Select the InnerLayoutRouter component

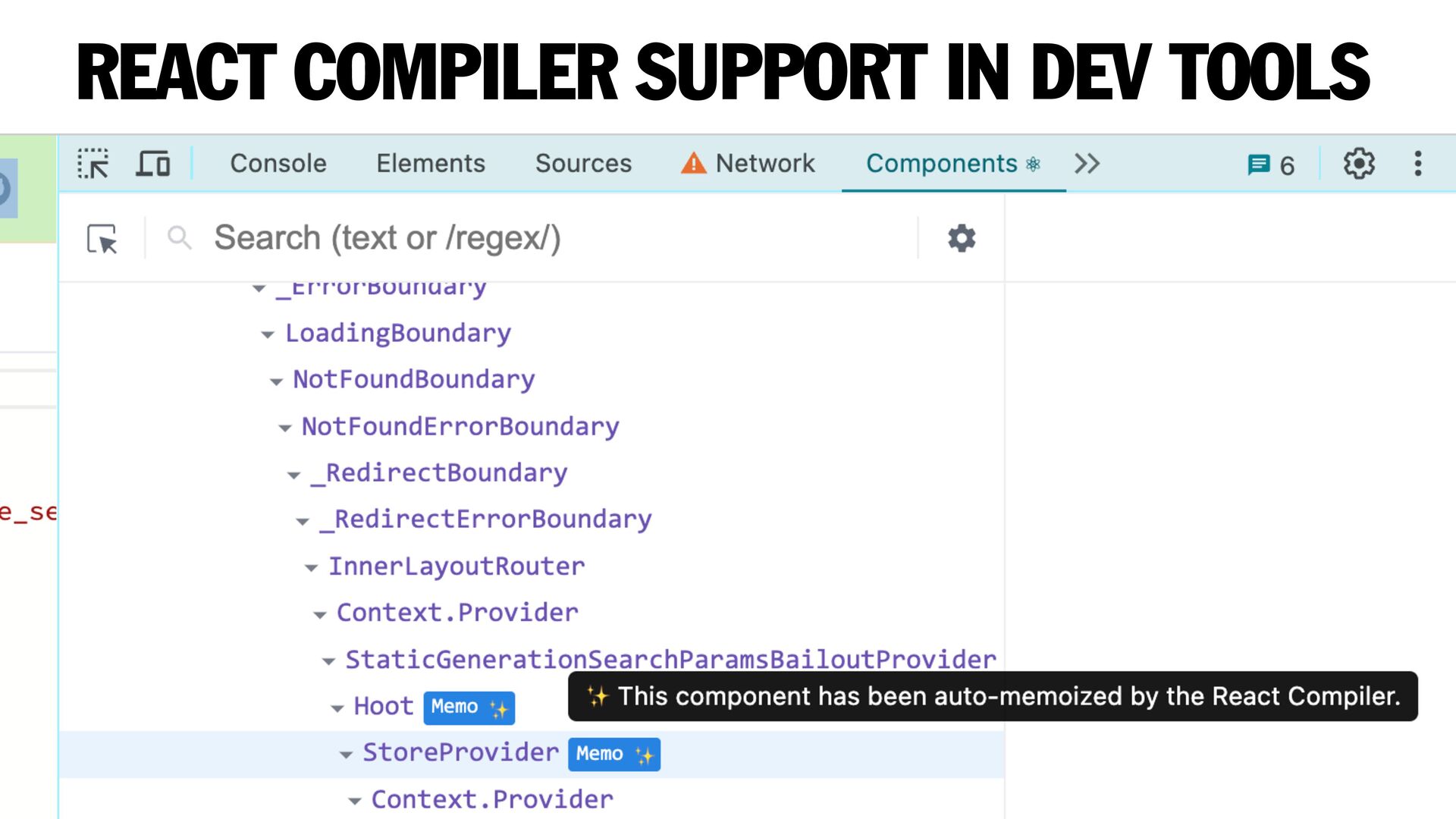[x=457, y=566]
